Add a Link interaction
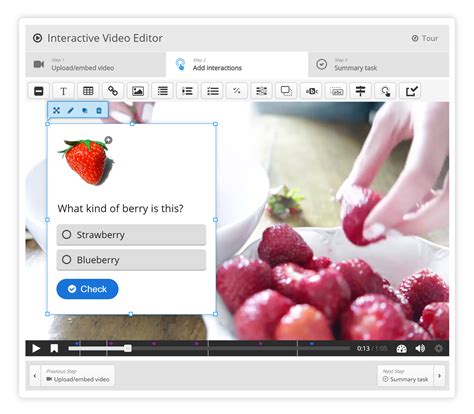 [x=113, y=91]
